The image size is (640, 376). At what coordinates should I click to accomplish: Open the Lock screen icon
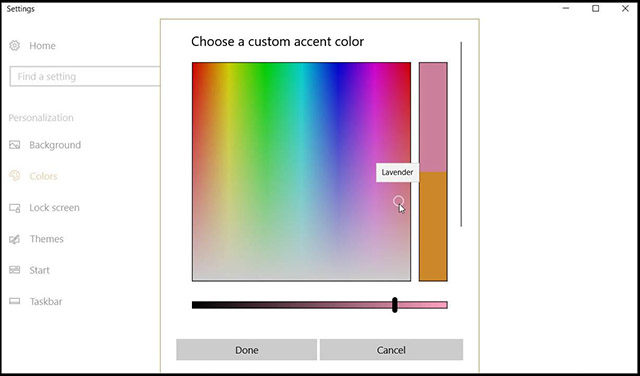(x=15, y=208)
